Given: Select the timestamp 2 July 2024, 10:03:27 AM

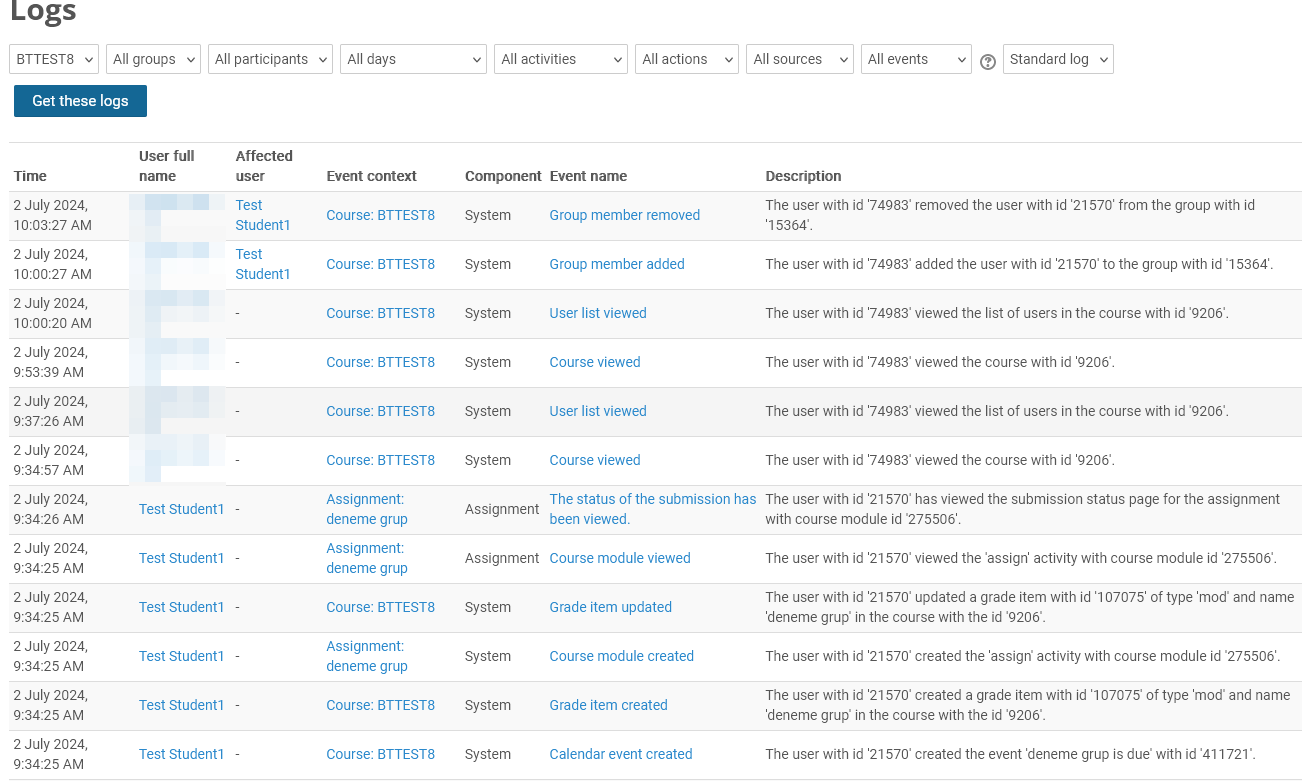Looking at the screenshot, I should [52, 215].
